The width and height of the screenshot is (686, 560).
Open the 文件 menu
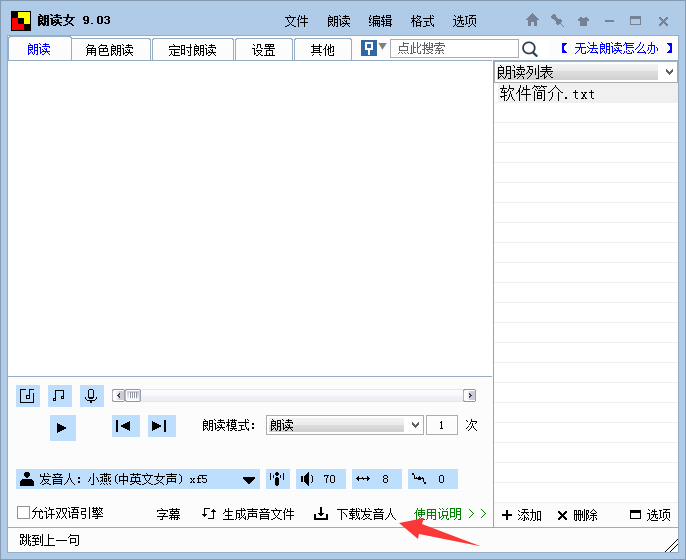click(x=296, y=21)
